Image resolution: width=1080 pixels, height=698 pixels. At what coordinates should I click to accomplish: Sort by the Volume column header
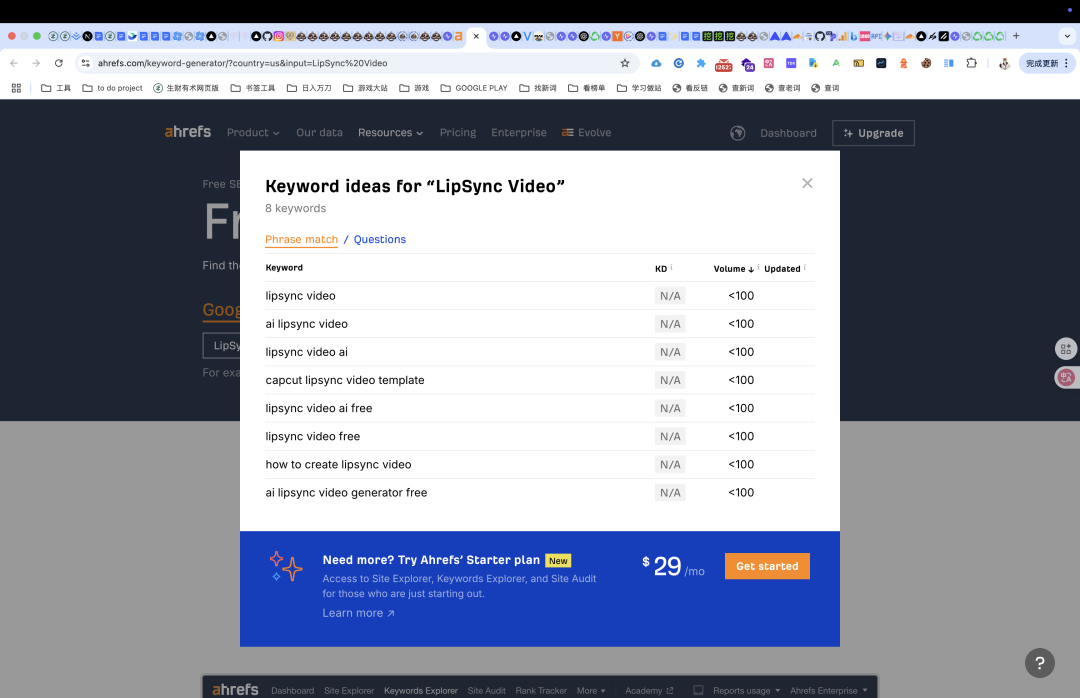(x=734, y=269)
